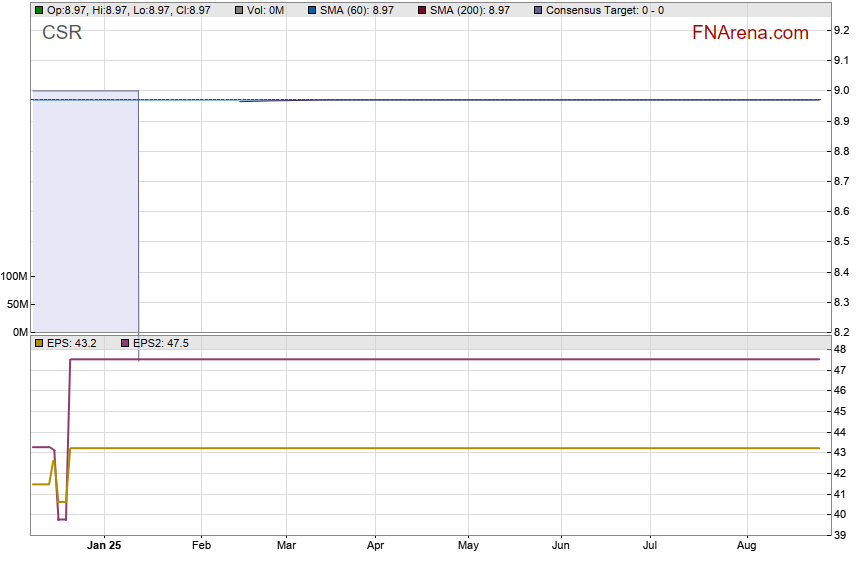Select the CSR ticker label
The image size is (859, 566).
click(x=62, y=33)
